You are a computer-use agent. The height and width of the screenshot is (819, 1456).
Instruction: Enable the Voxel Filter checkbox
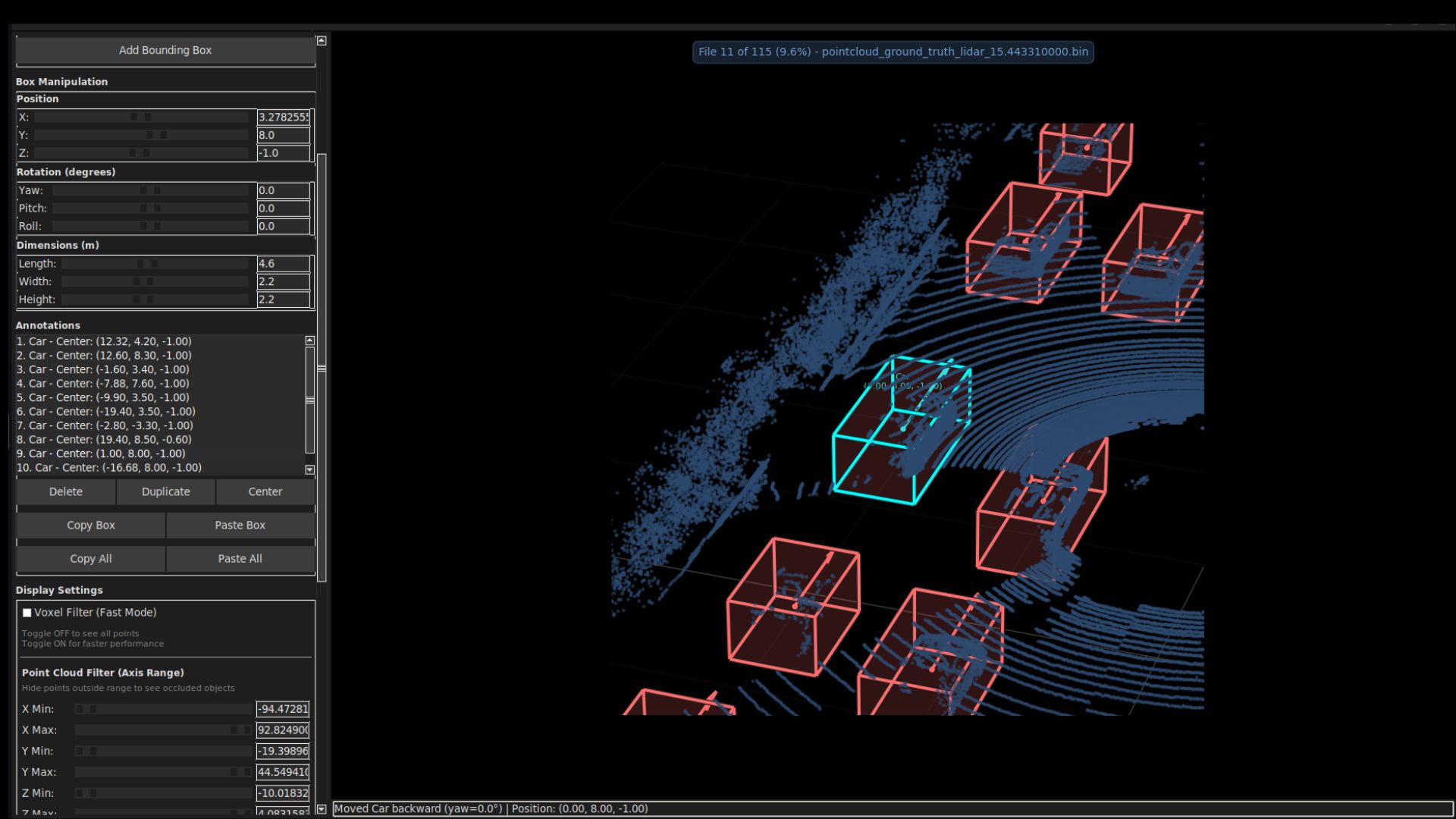27,613
